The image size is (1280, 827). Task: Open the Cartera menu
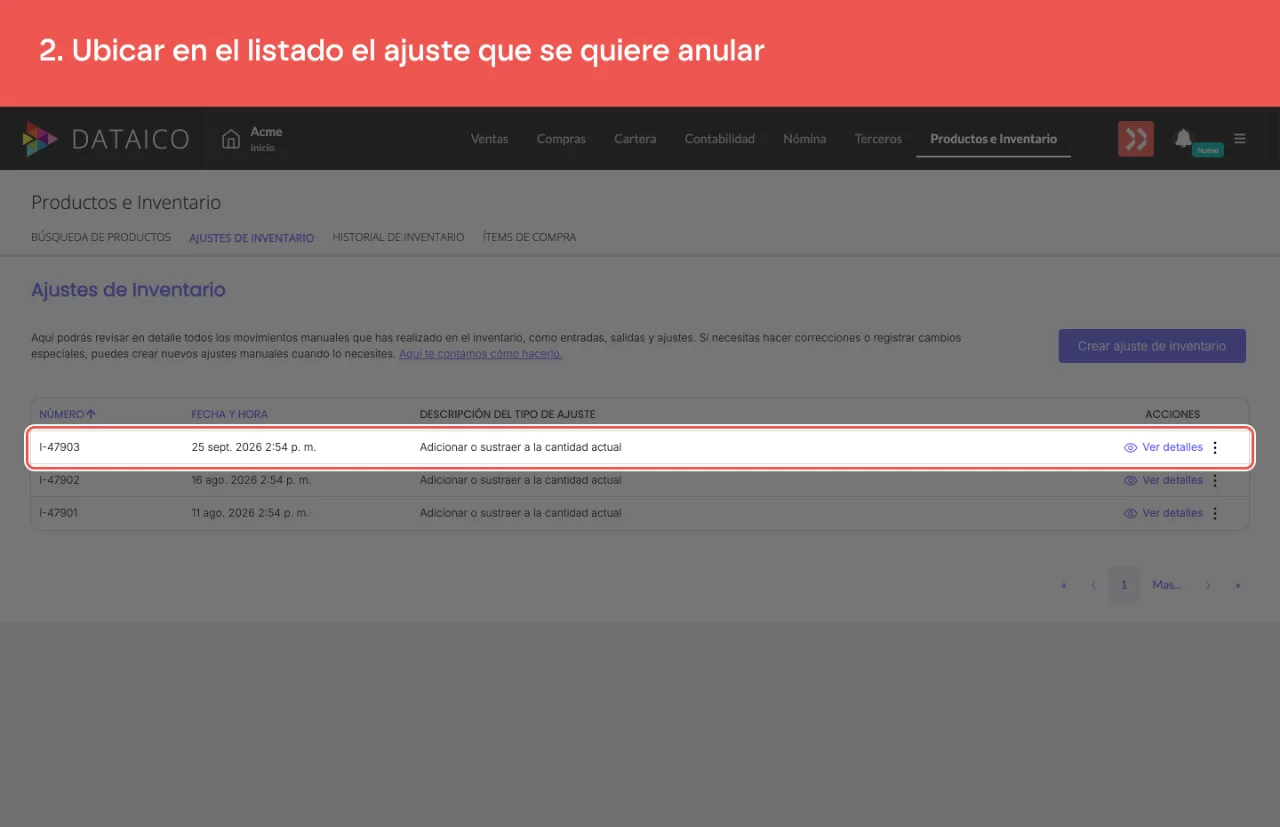click(635, 139)
